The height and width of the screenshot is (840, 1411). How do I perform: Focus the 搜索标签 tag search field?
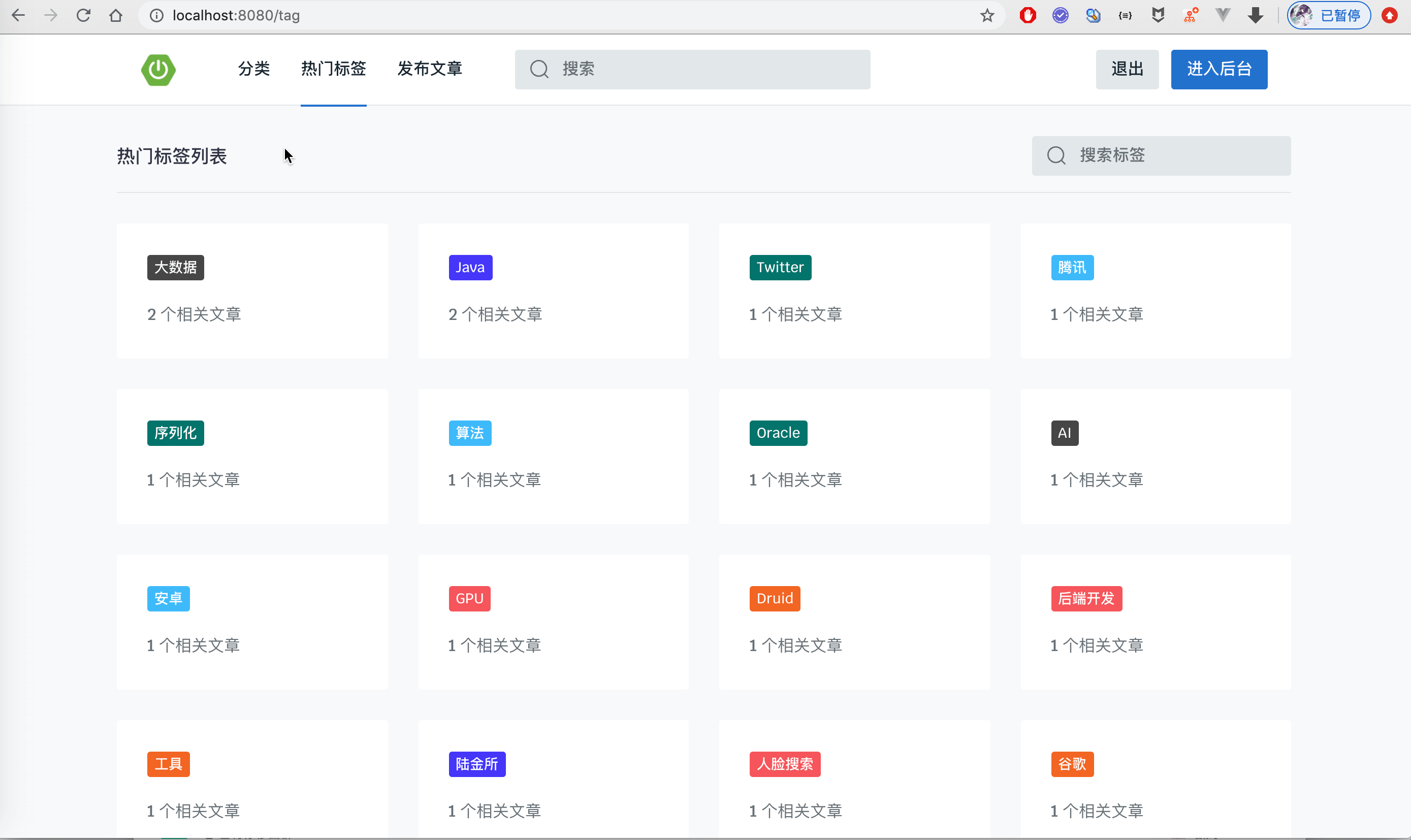point(1161,156)
